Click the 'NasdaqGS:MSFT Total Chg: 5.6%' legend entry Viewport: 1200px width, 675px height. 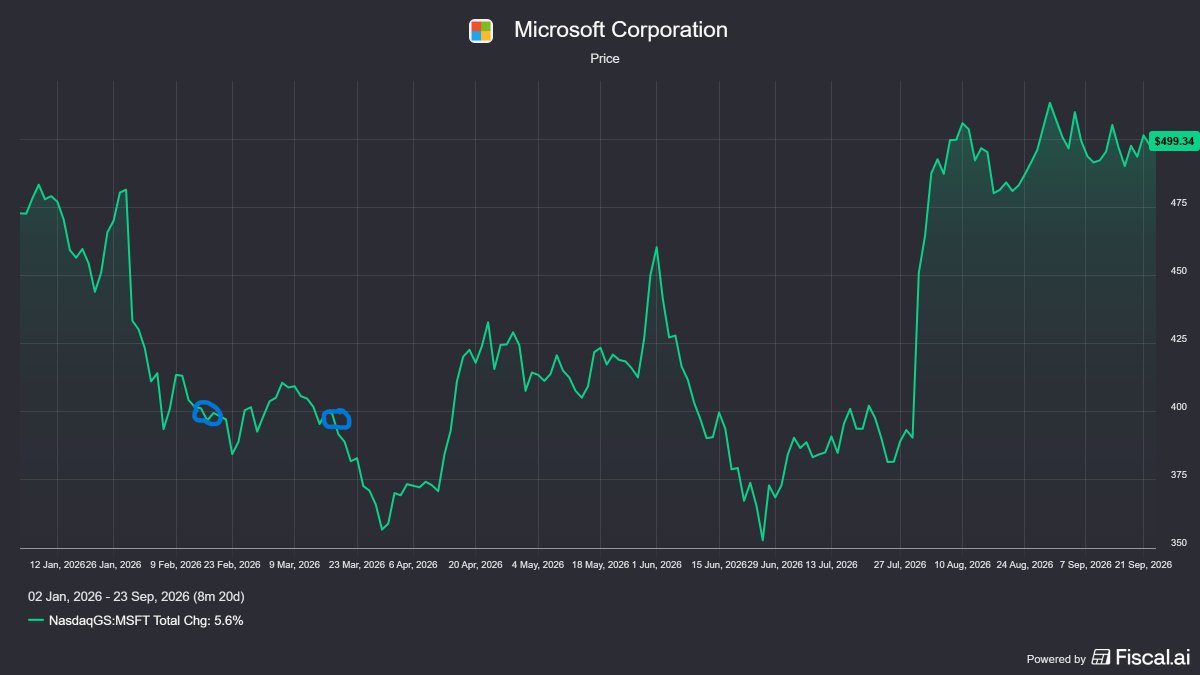tap(146, 621)
